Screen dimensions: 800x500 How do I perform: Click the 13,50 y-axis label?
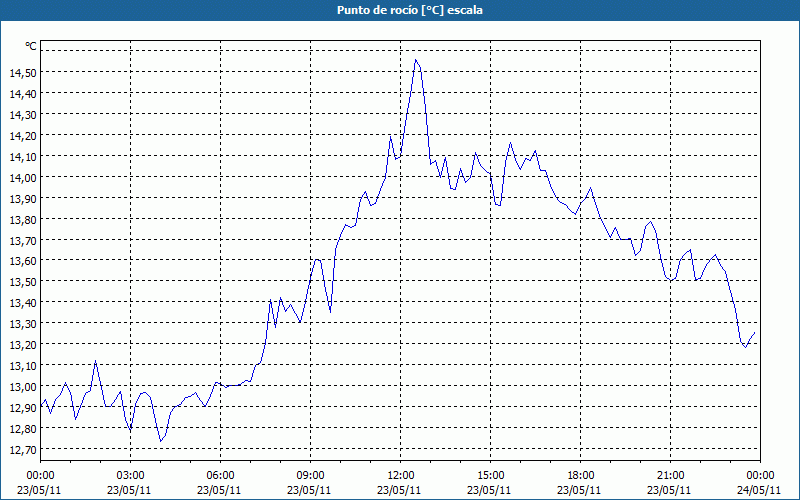click(23, 282)
